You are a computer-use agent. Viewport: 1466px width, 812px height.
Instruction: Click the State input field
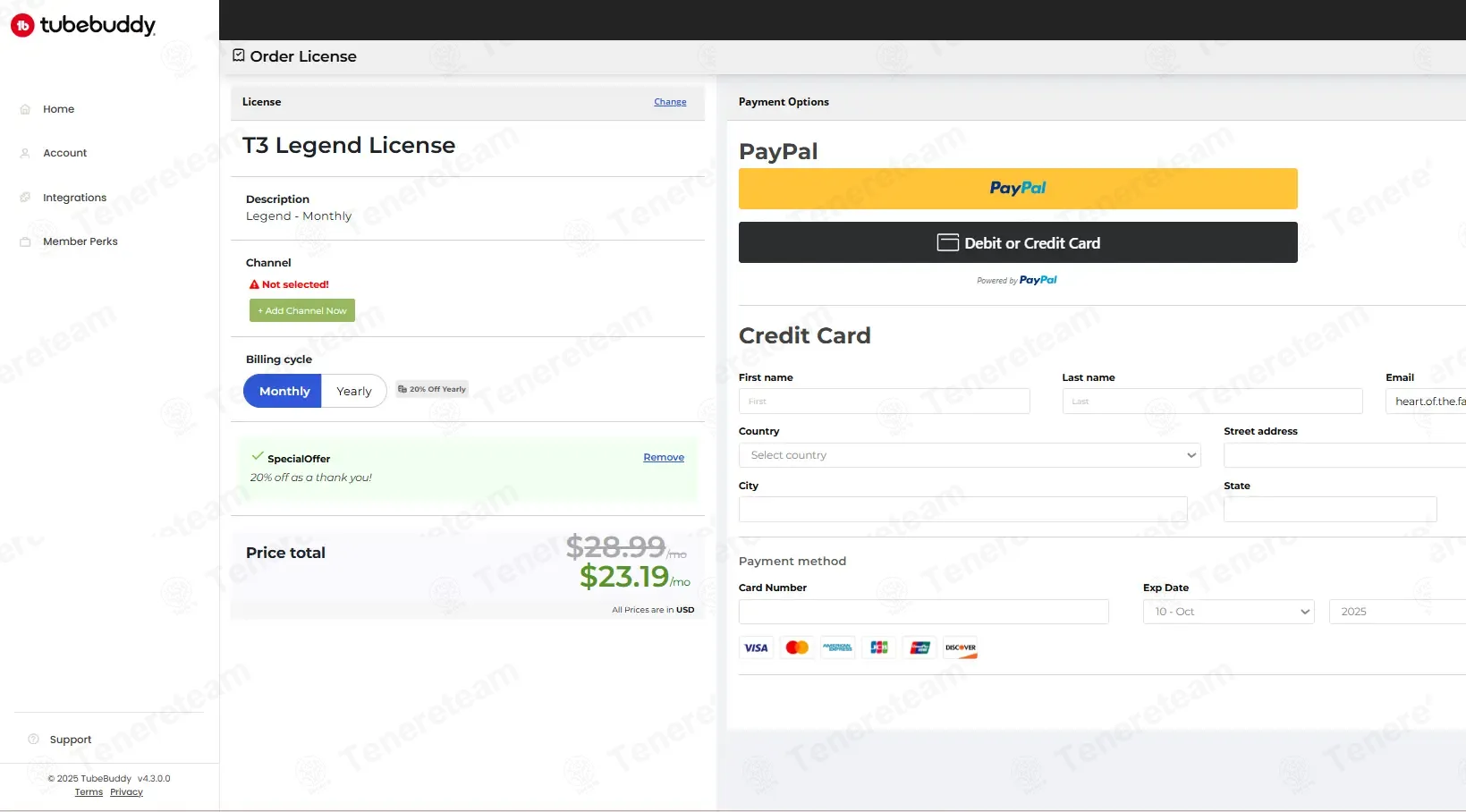1330,510
